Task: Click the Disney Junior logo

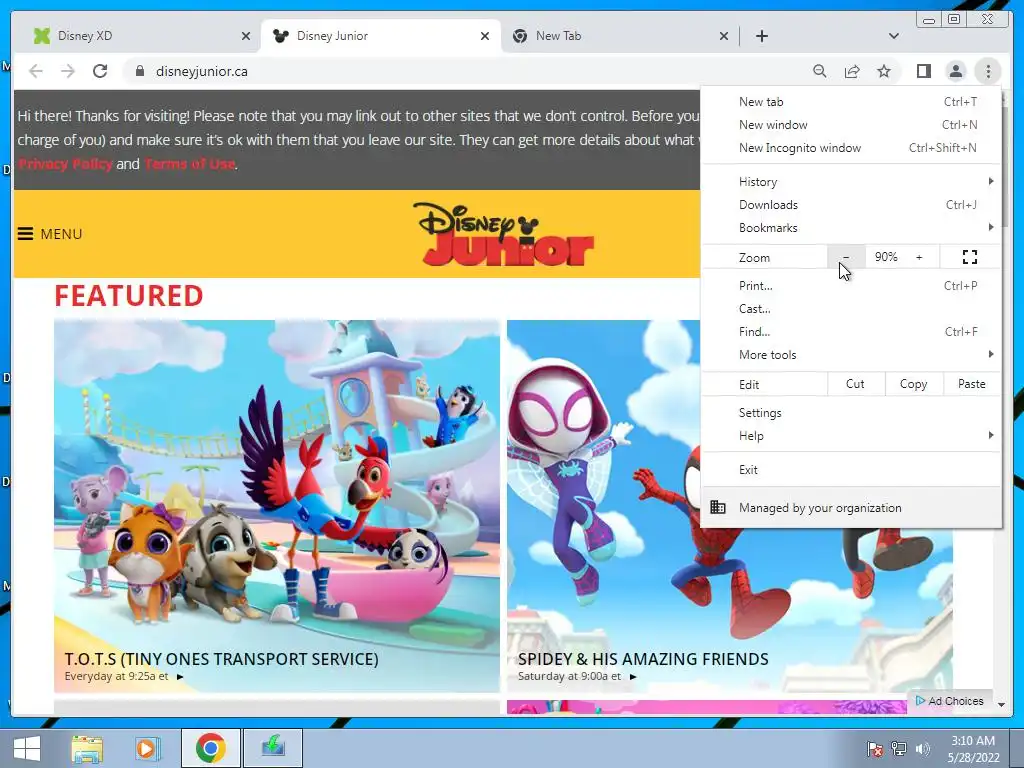Action: 504,234
